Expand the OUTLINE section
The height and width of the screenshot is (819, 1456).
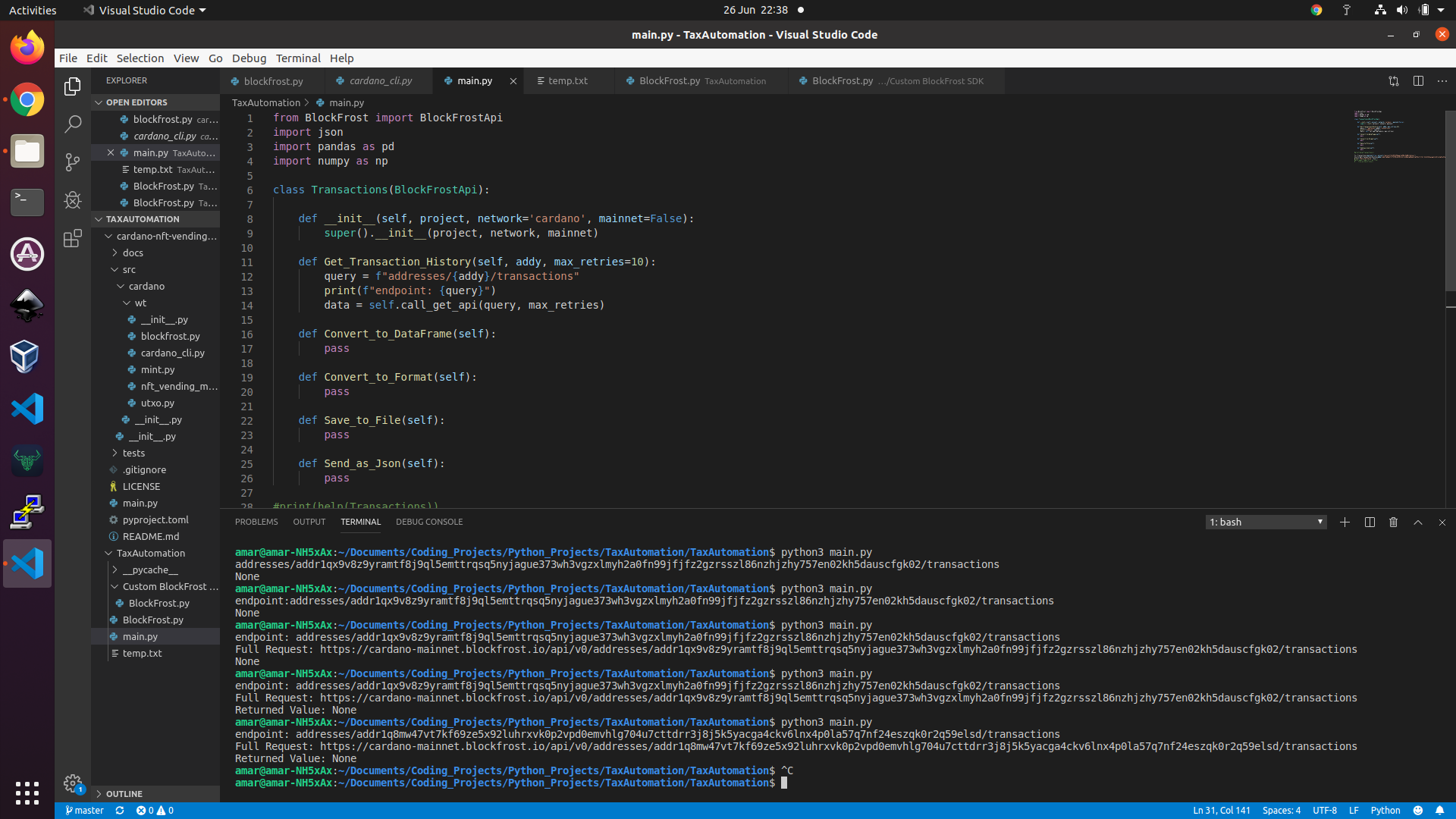coord(155,794)
